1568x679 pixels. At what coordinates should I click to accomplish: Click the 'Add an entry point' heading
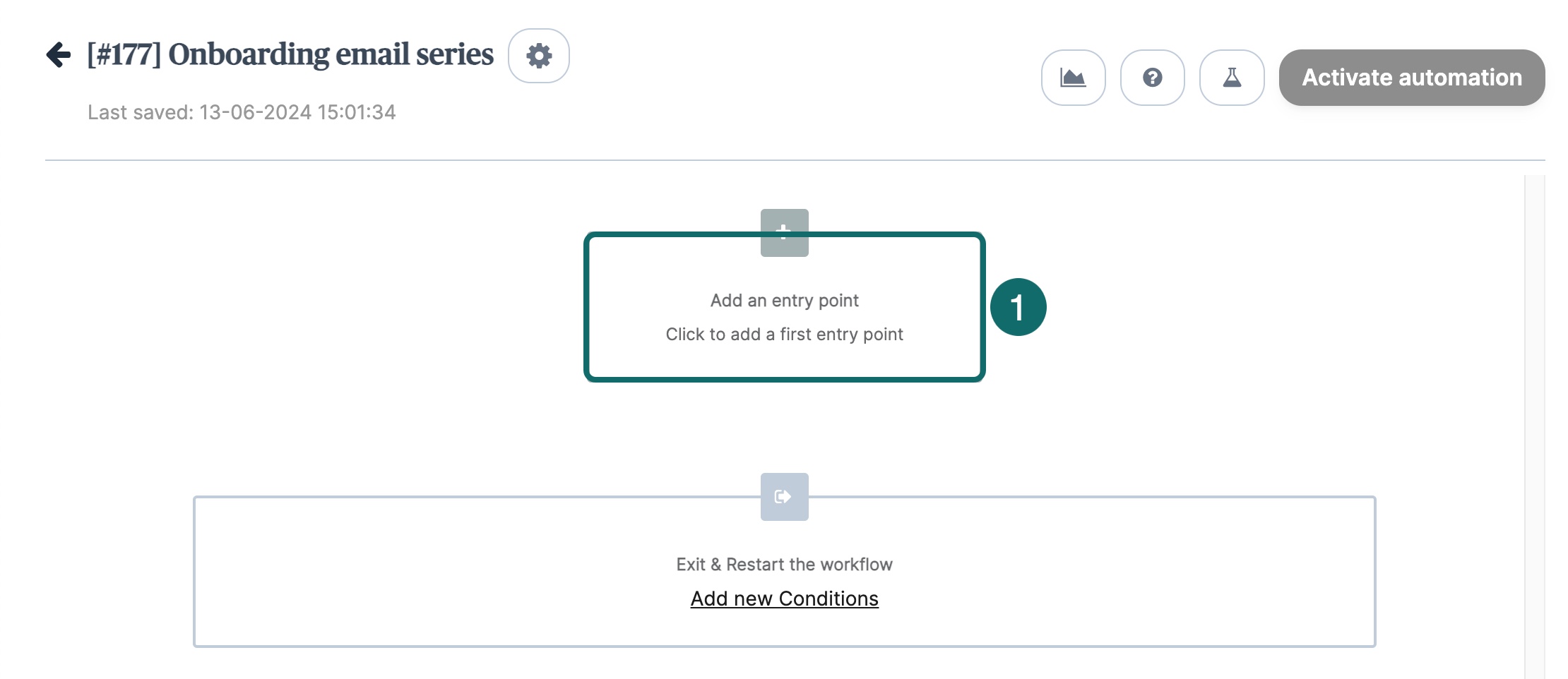tap(784, 301)
